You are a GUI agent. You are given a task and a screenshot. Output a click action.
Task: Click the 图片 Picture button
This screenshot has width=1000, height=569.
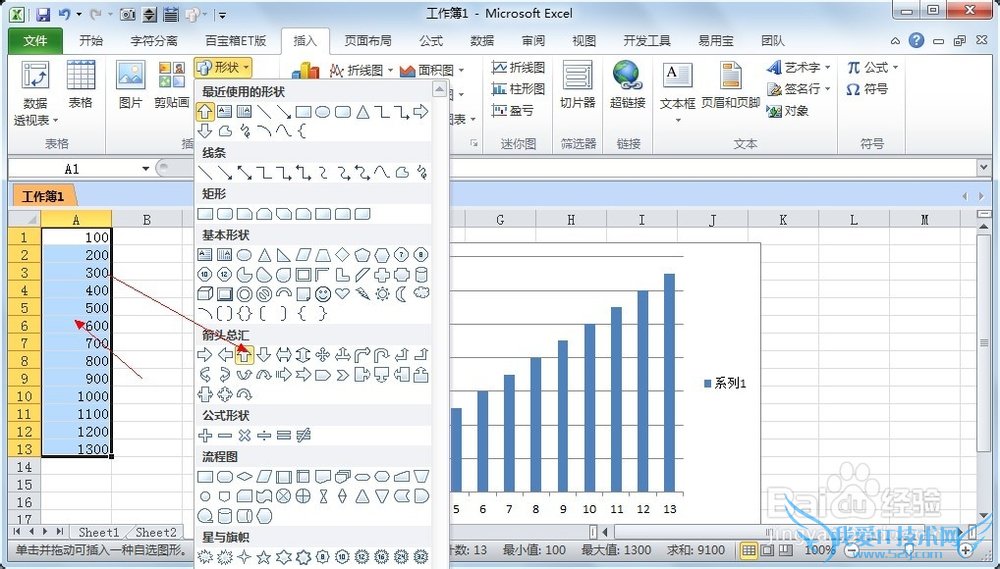point(130,84)
